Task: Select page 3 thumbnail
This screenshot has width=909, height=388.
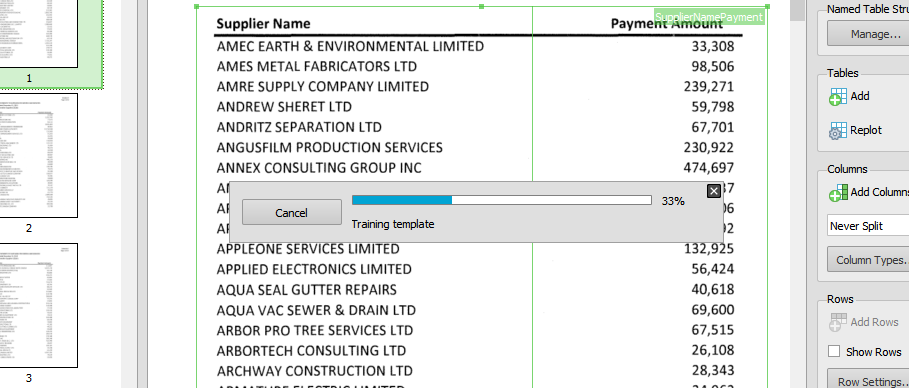Action: [x=39, y=305]
